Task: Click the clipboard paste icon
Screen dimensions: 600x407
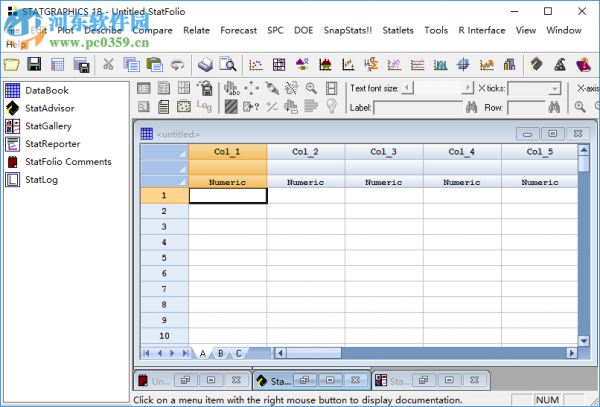Action: pos(155,64)
